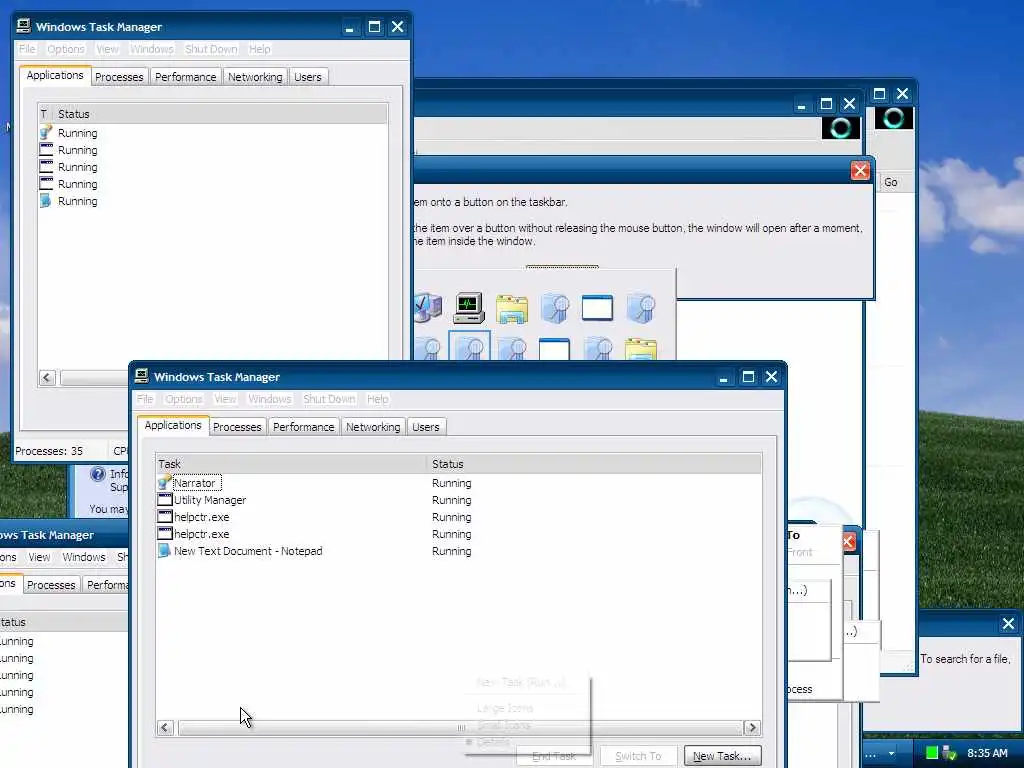Switch to Users tab in front Task Manager

426,426
